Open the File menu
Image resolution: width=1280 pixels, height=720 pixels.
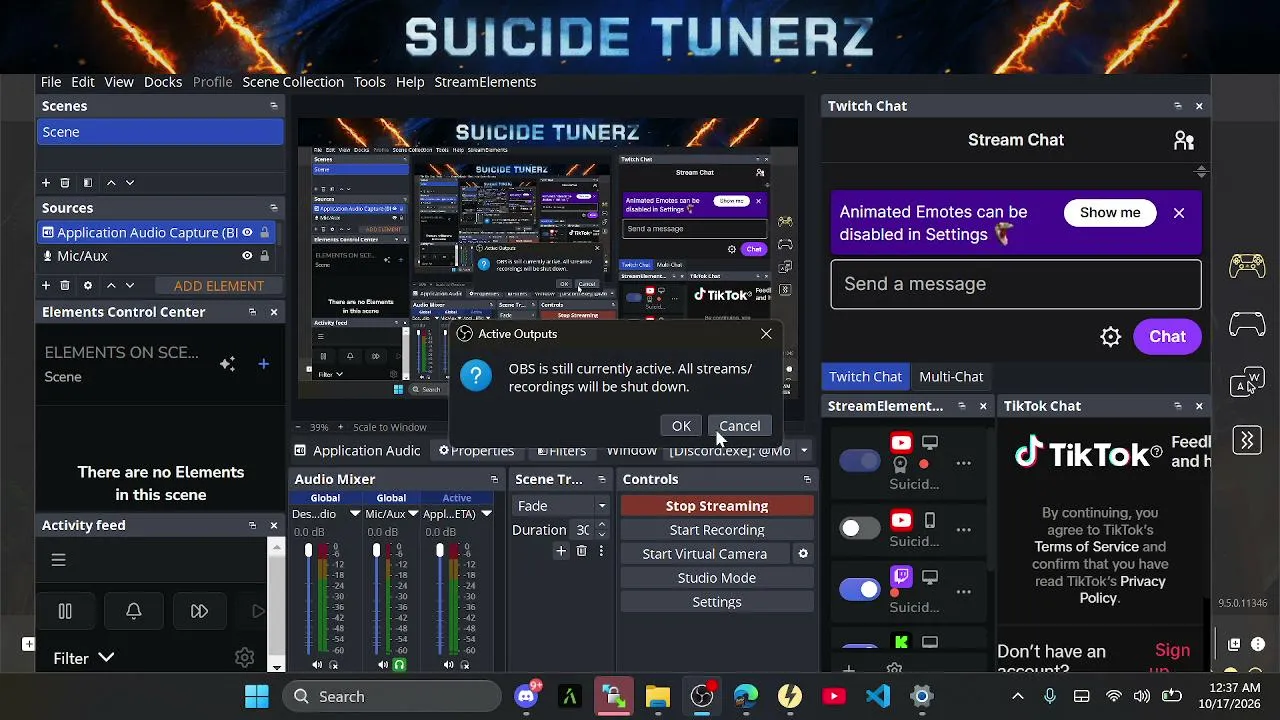tap(51, 82)
